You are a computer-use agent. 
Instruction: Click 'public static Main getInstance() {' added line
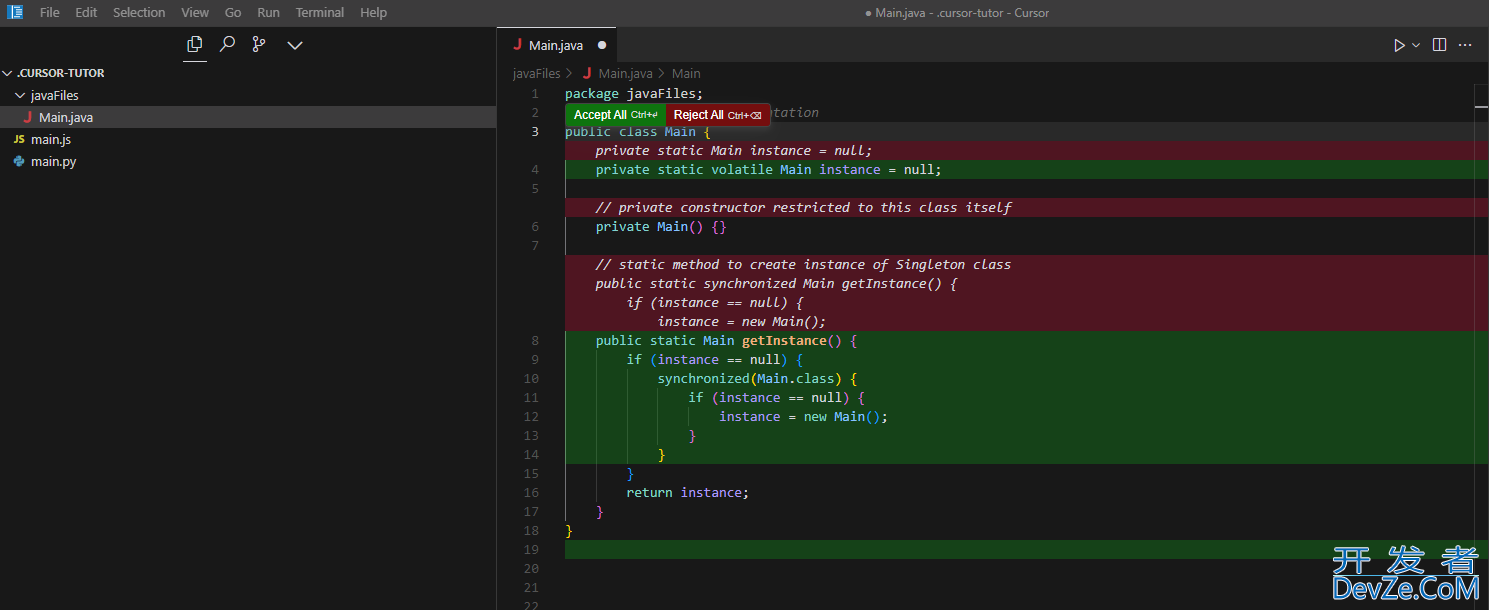pyautogui.click(x=726, y=340)
